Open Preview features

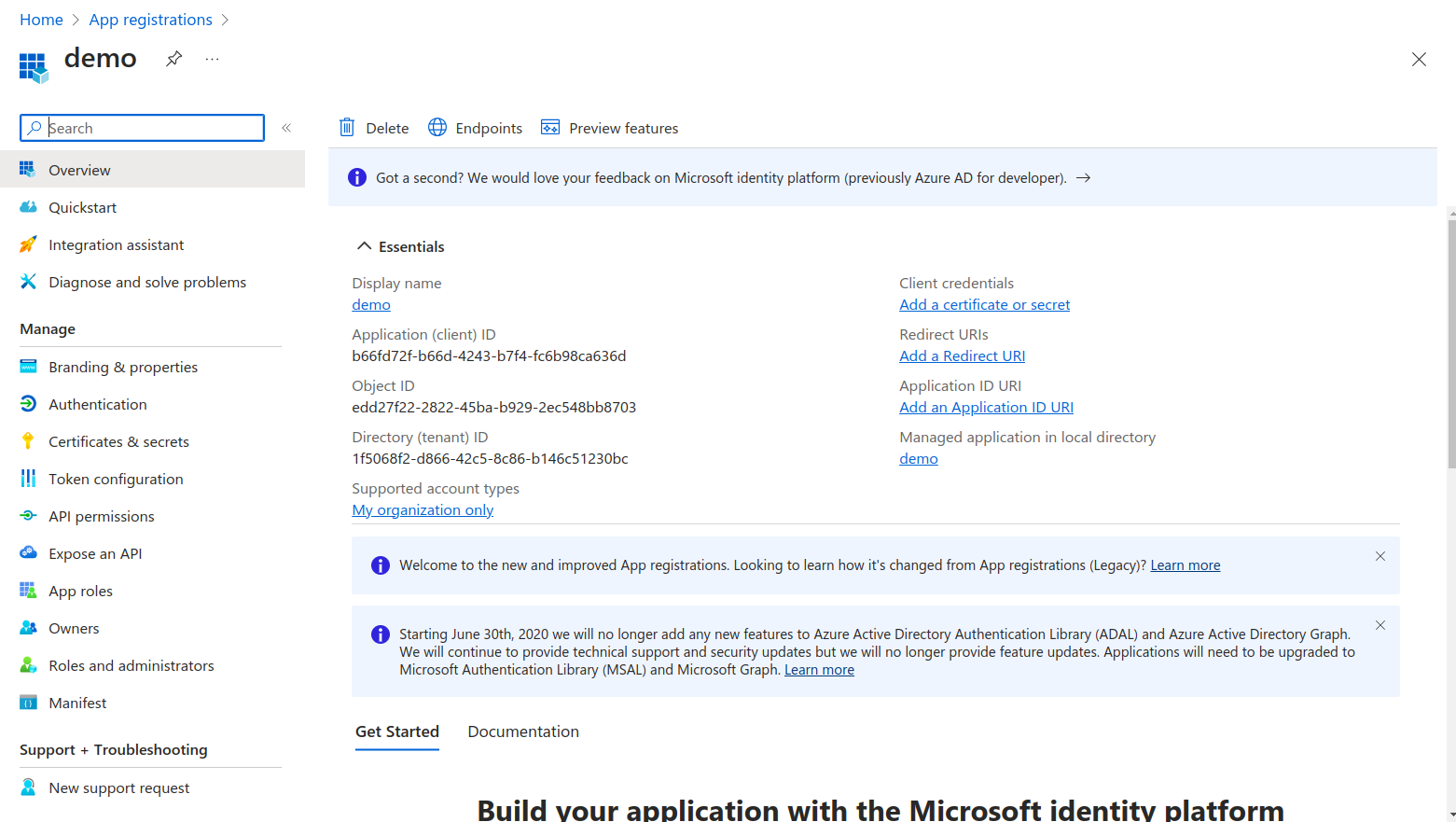tap(610, 128)
